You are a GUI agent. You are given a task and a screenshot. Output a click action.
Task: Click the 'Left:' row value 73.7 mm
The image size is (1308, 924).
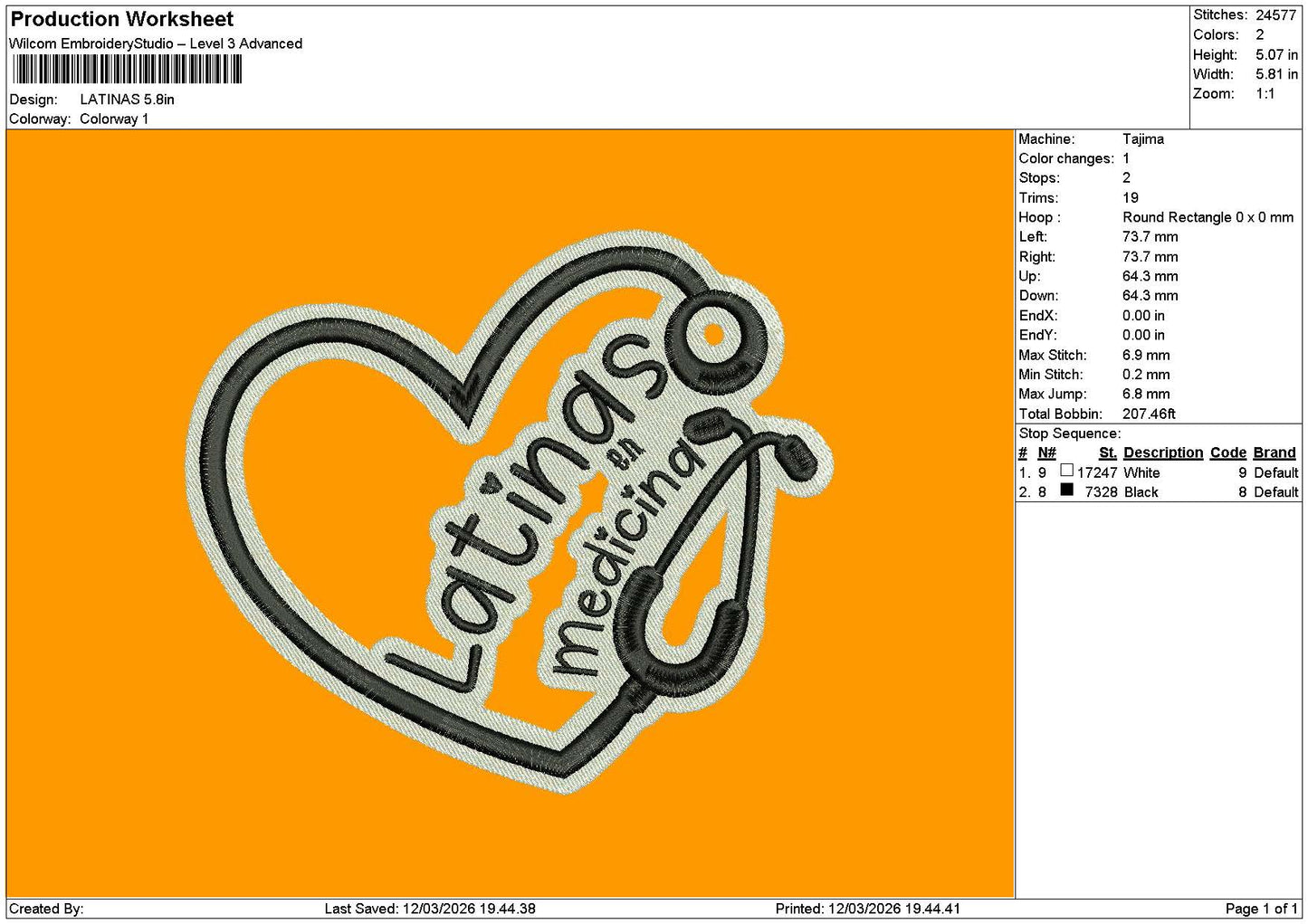(x=1150, y=237)
